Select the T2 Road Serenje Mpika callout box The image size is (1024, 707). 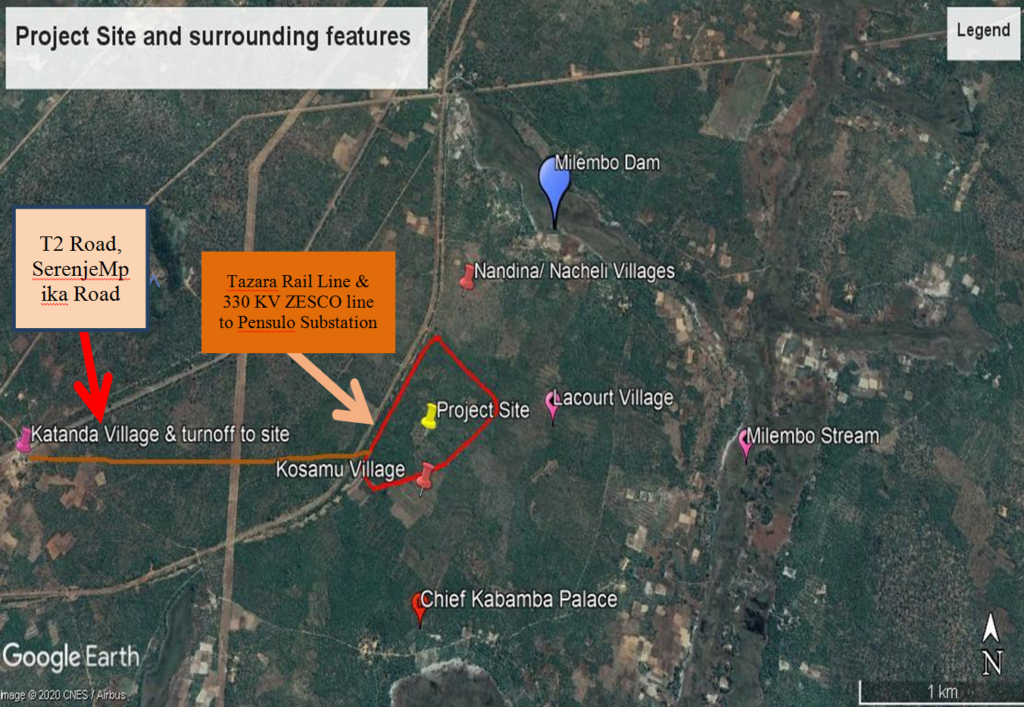(81, 268)
